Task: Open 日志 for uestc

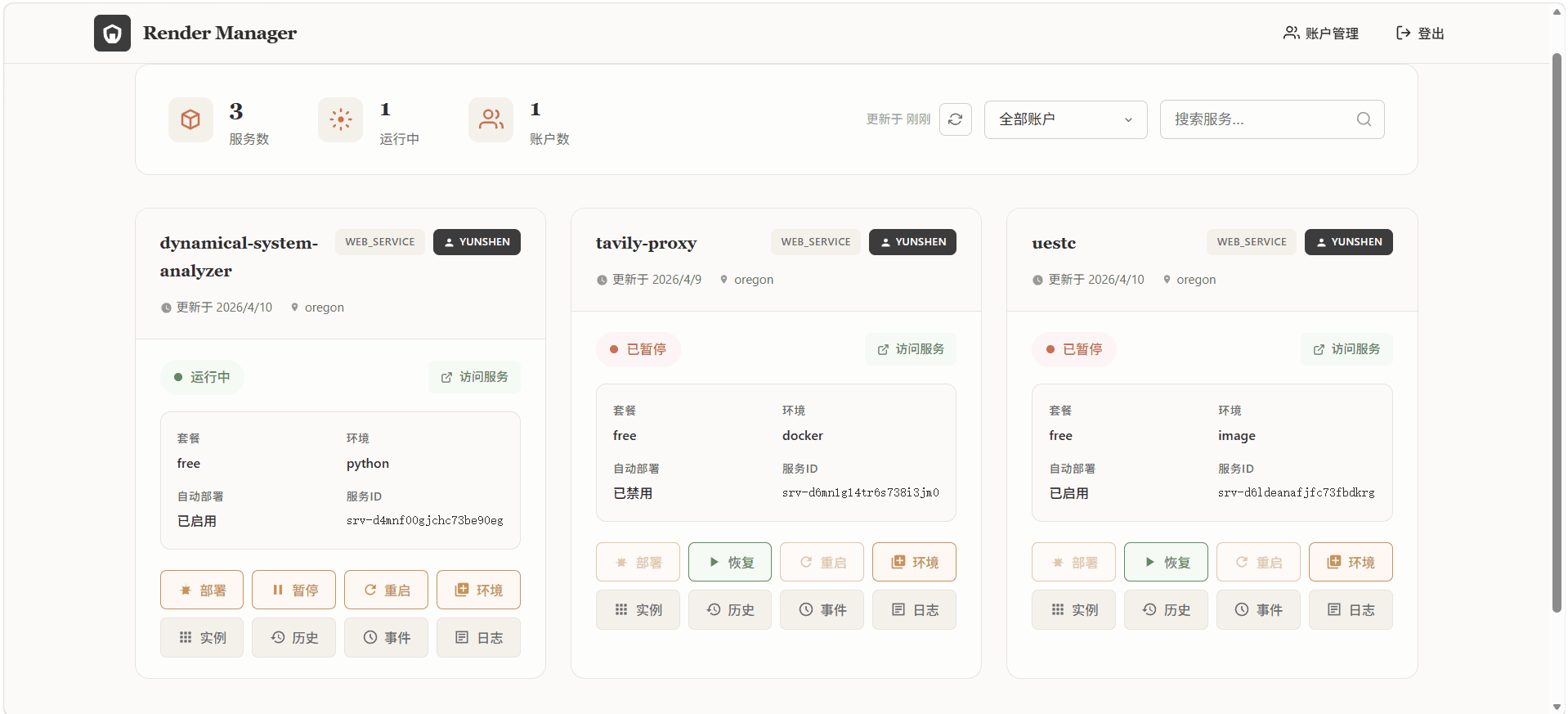Action: (1351, 610)
